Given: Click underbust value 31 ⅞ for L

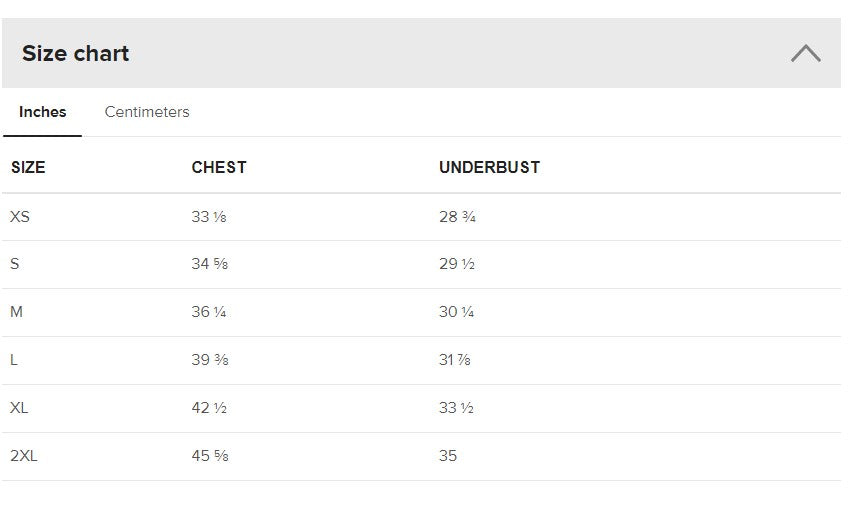Looking at the screenshot, I should (x=455, y=360).
